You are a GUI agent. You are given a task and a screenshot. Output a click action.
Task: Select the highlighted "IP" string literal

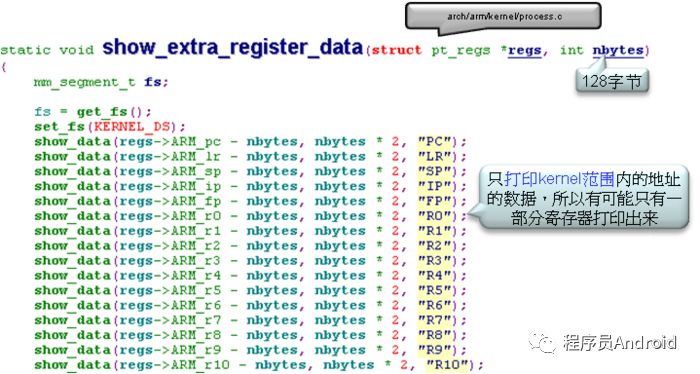435,187
